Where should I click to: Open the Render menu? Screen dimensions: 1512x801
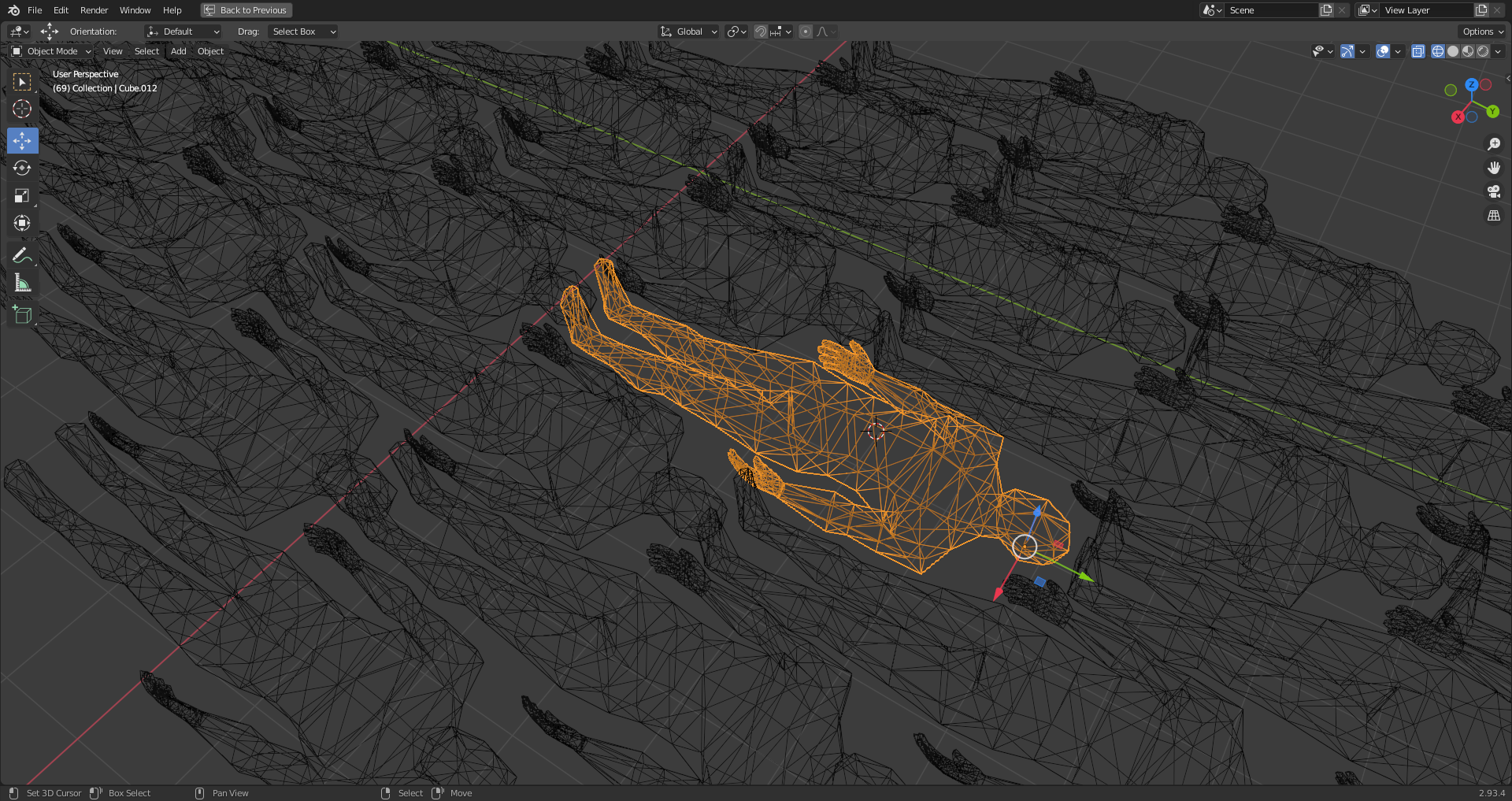[94, 10]
